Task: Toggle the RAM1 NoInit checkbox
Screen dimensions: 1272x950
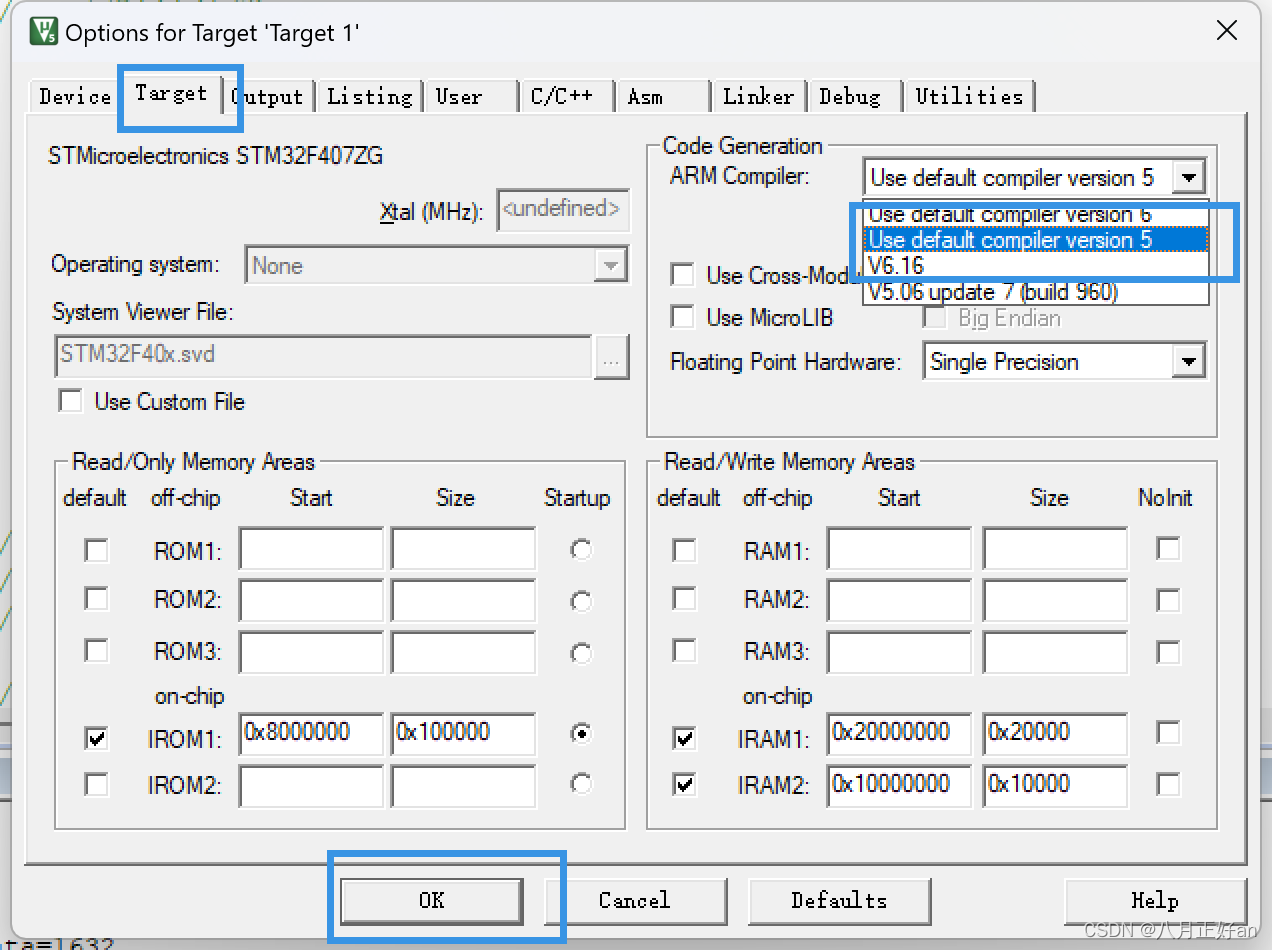Action: (x=1168, y=548)
